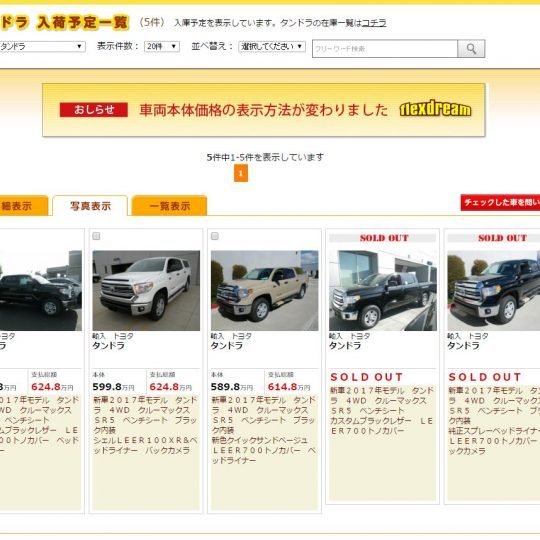Switch to the 一覧表示 tab
The width and height of the screenshot is (540, 540).
click(x=169, y=206)
